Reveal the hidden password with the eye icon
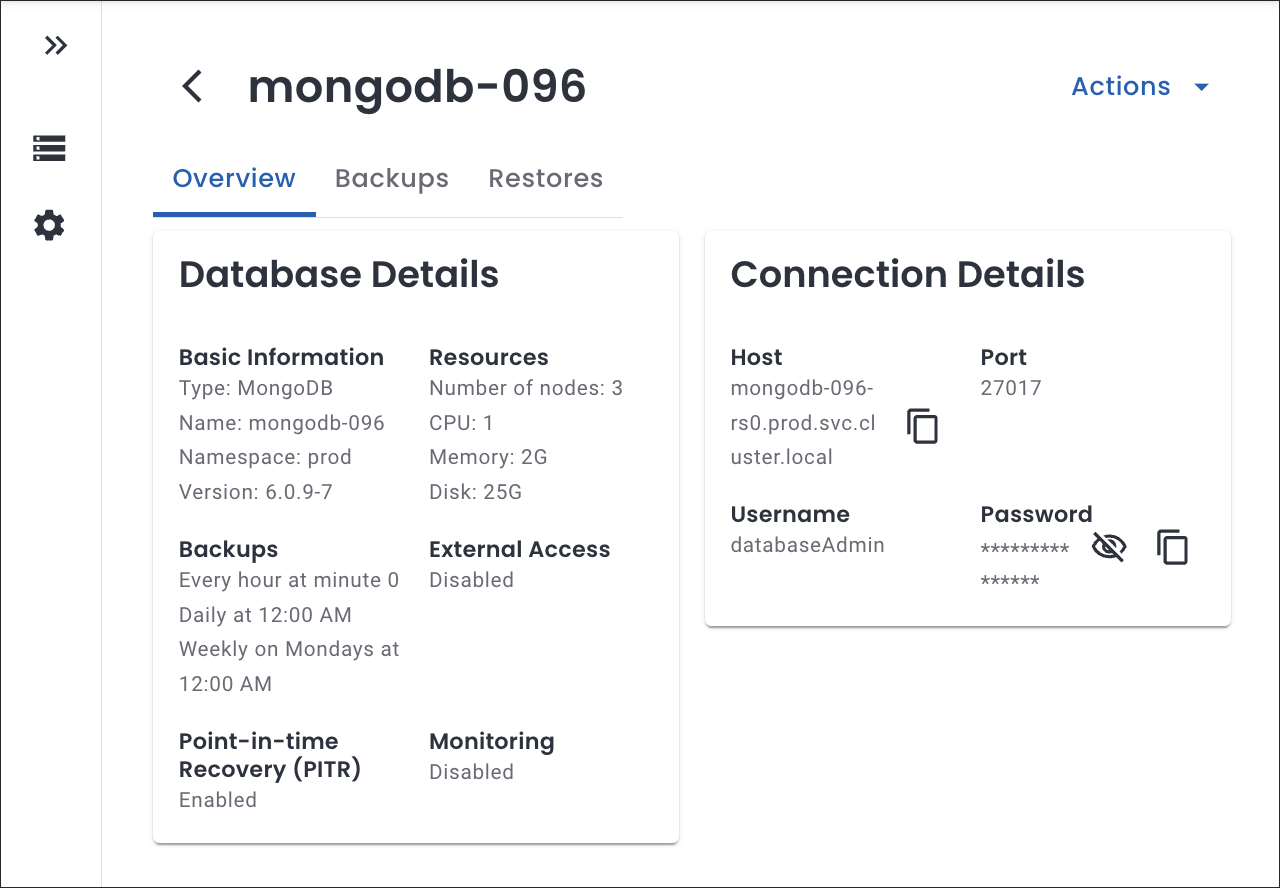Screen dimensions: 1280x888 1108,547
